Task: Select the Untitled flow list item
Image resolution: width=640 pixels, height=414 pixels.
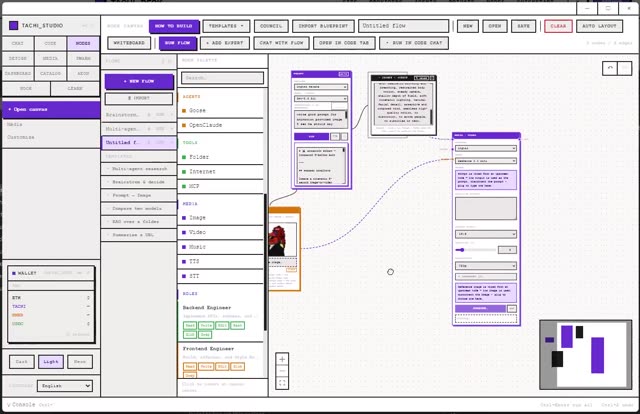Action: pyautogui.click(x=139, y=142)
